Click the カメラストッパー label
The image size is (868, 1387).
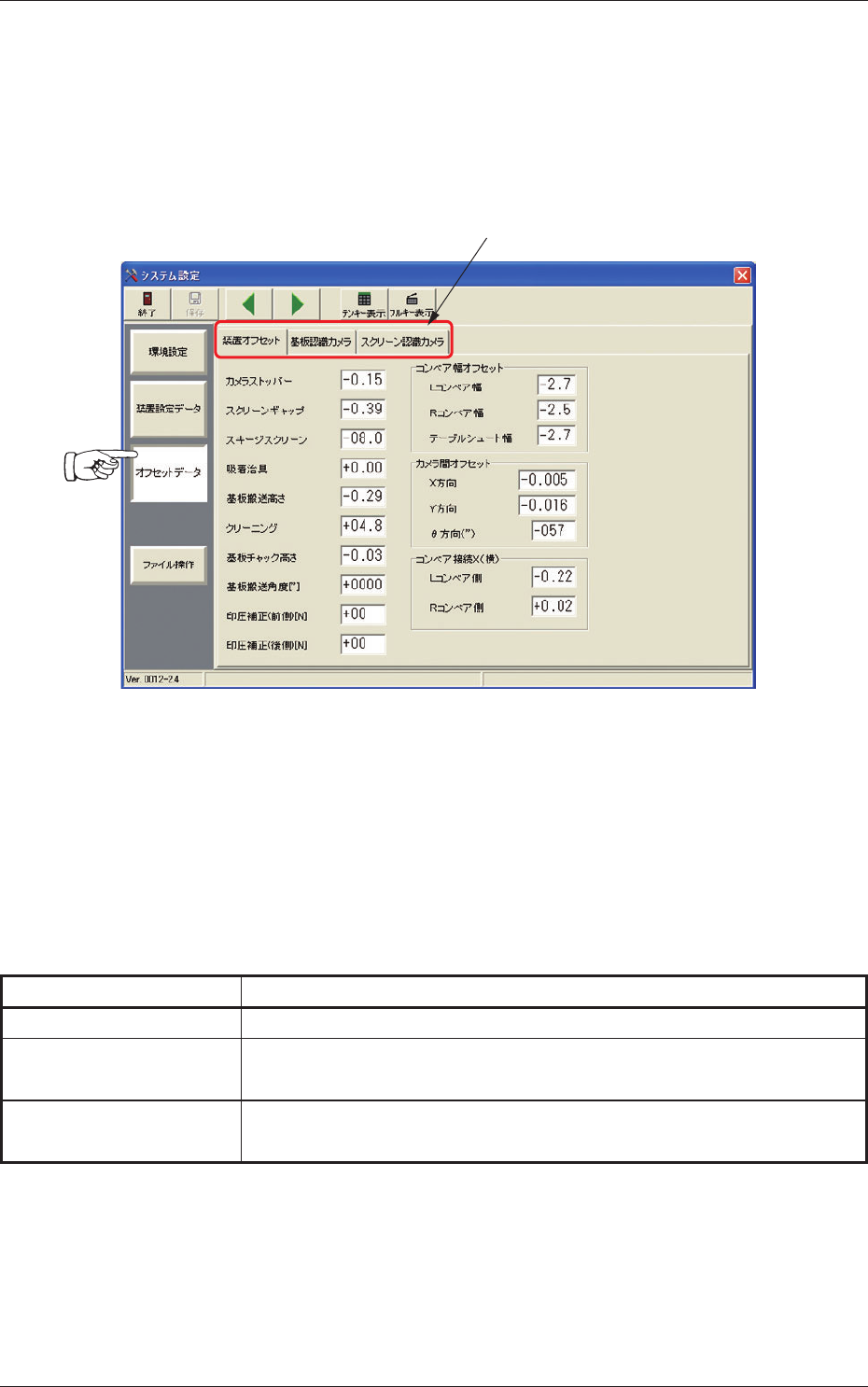coord(259,382)
